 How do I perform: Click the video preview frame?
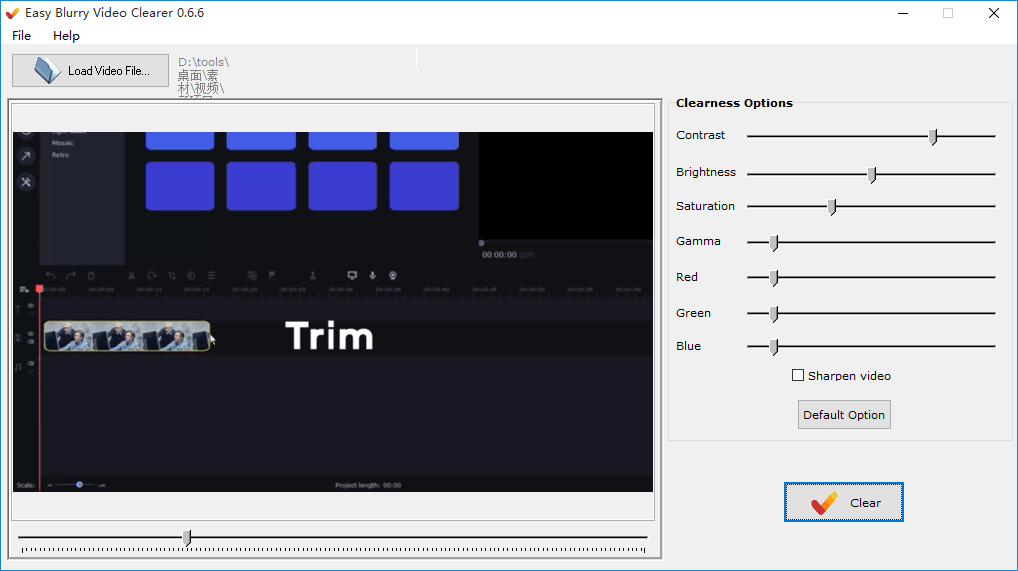(333, 312)
